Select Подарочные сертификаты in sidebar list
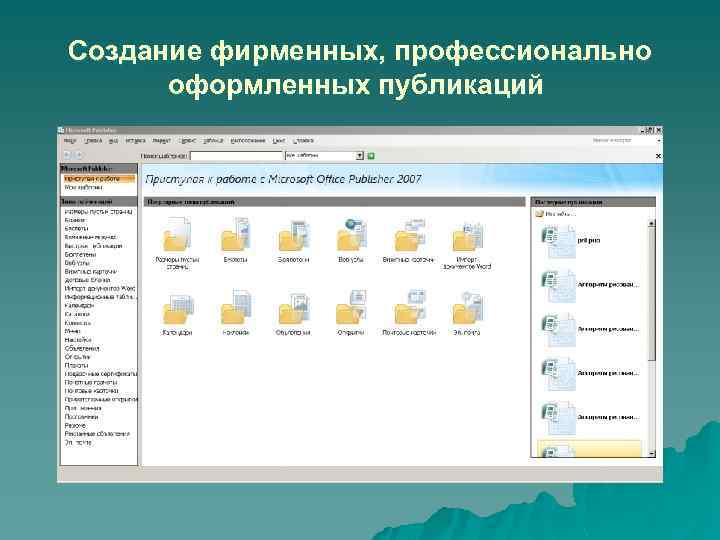This screenshot has height=540, width=720. pyautogui.click(x=101, y=374)
